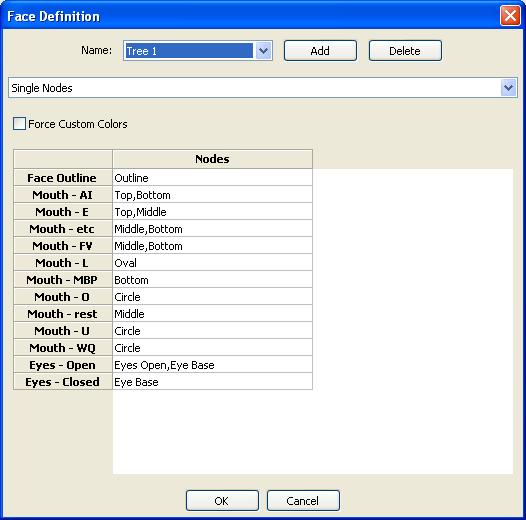Viewport: 526px width, 520px height.
Task: Click the Bottom cell for Mouth - MBP
Action: pyautogui.click(x=212, y=280)
